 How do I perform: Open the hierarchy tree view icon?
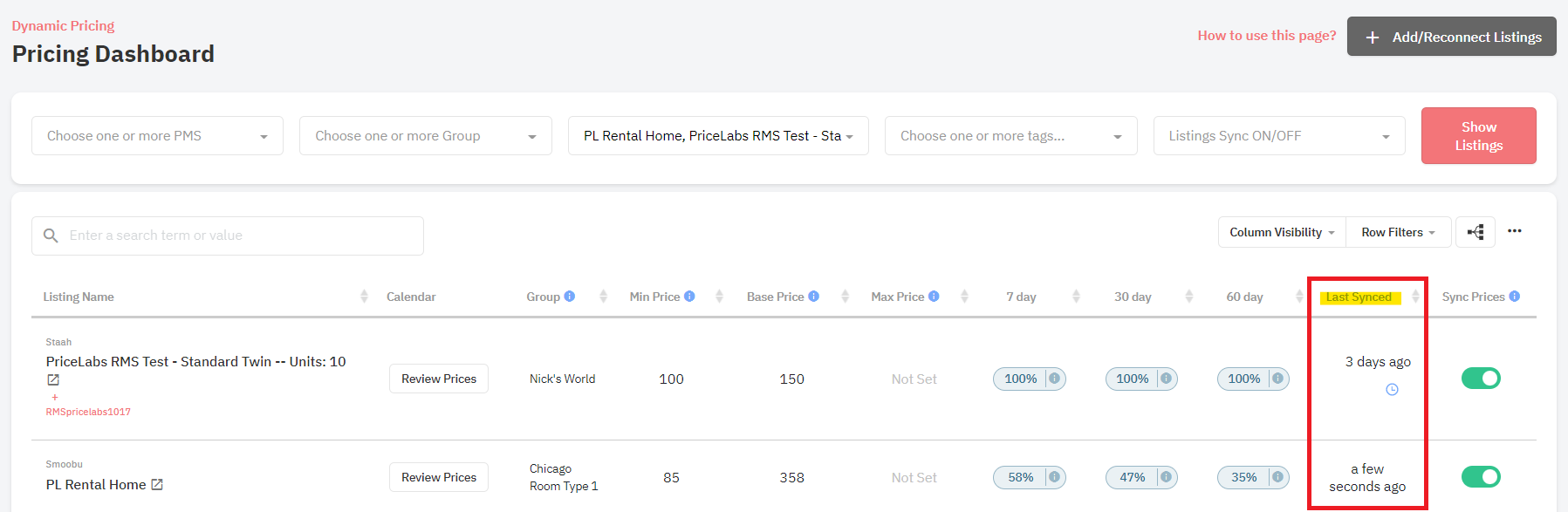[1476, 232]
